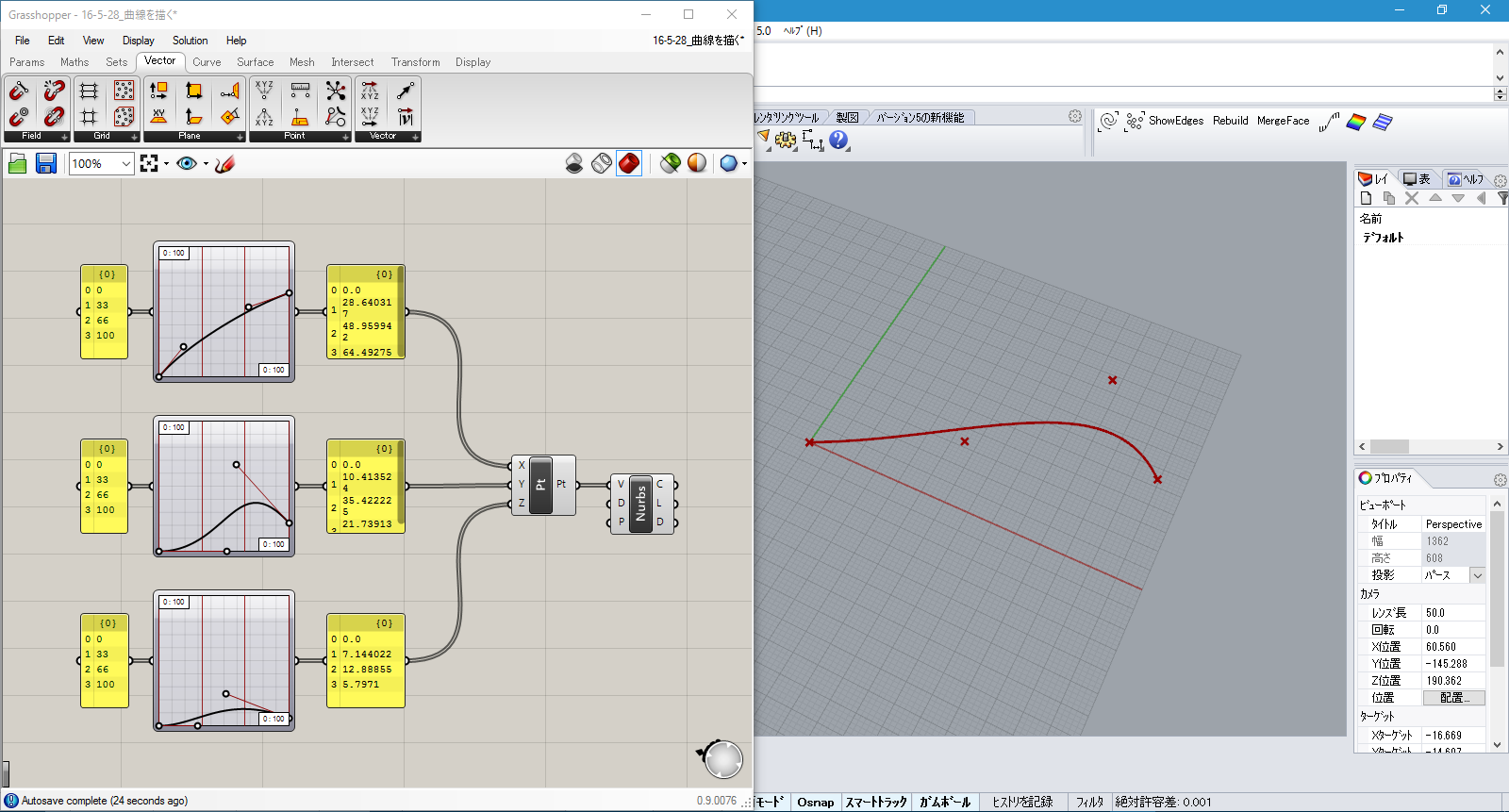This screenshot has height=812, width=1509.
Task: Open the zoom extents dropdown arrow
Action: tap(167, 163)
